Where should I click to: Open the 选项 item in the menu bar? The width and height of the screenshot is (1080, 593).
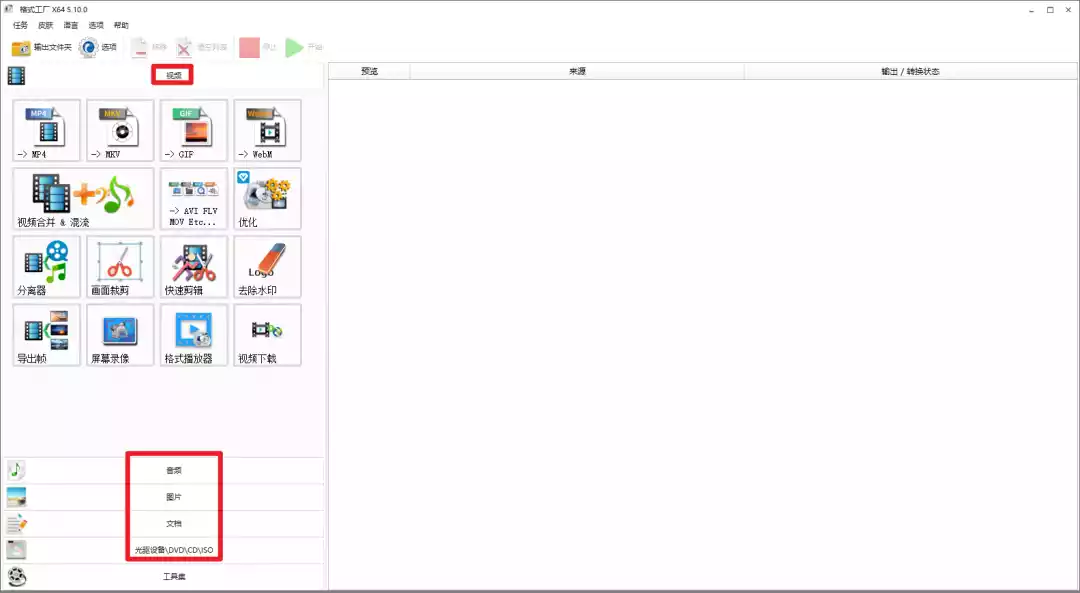pos(96,25)
